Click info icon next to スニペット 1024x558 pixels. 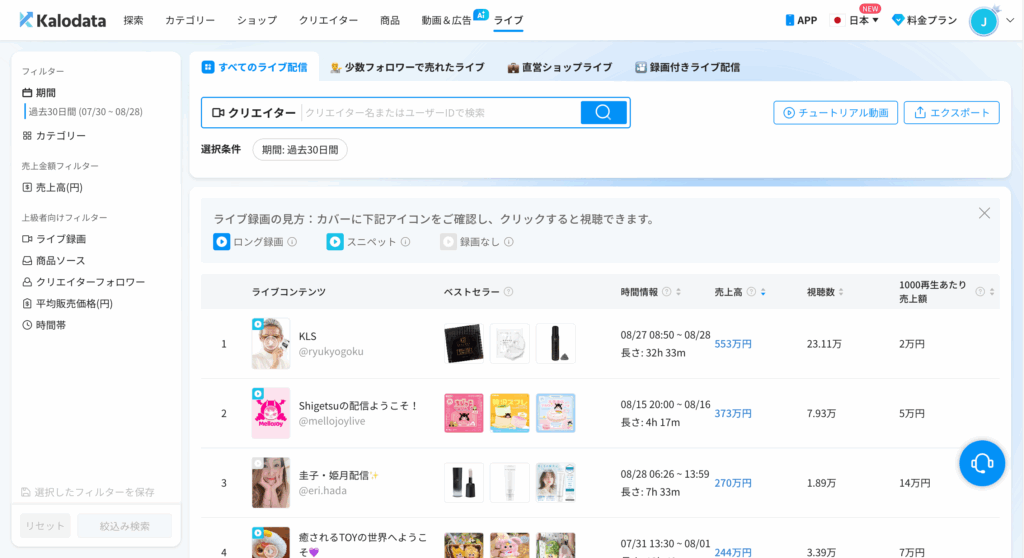pyautogui.click(x=406, y=242)
